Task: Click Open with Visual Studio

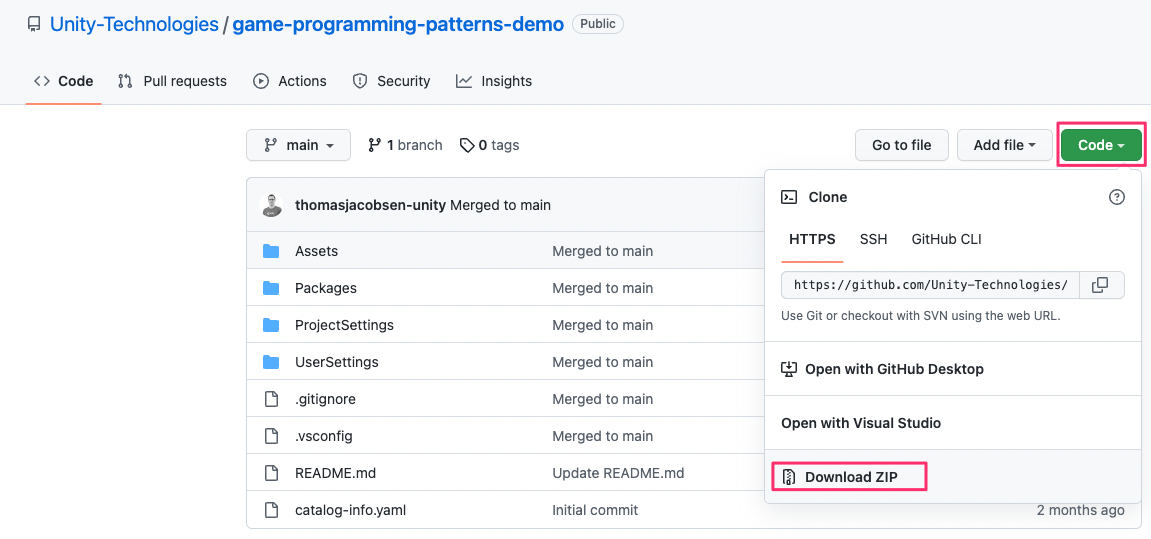Action: point(861,423)
